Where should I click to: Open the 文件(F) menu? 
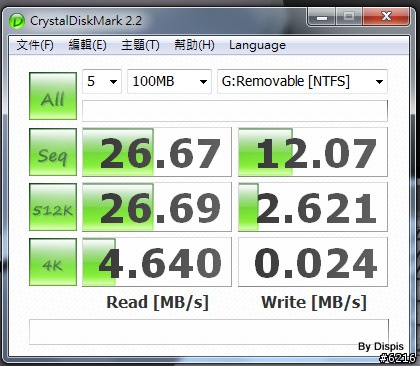point(35,45)
